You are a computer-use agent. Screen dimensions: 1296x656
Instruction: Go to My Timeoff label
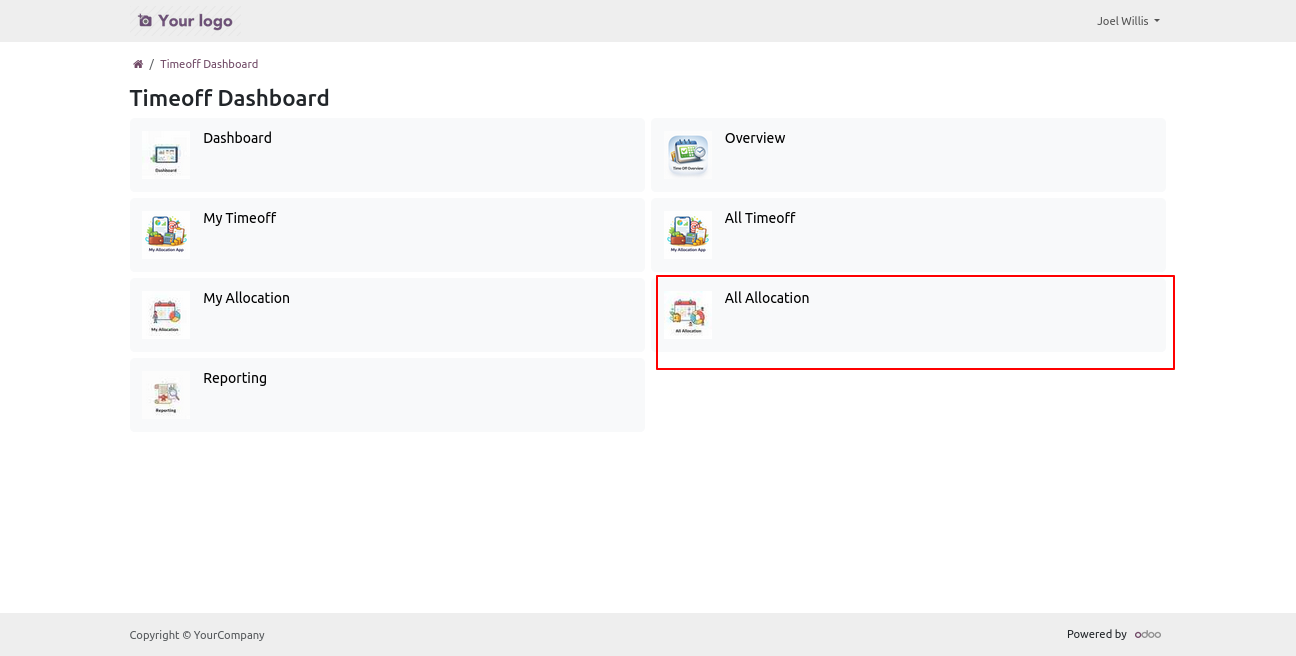pyautogui.click(x=239, y=218)
